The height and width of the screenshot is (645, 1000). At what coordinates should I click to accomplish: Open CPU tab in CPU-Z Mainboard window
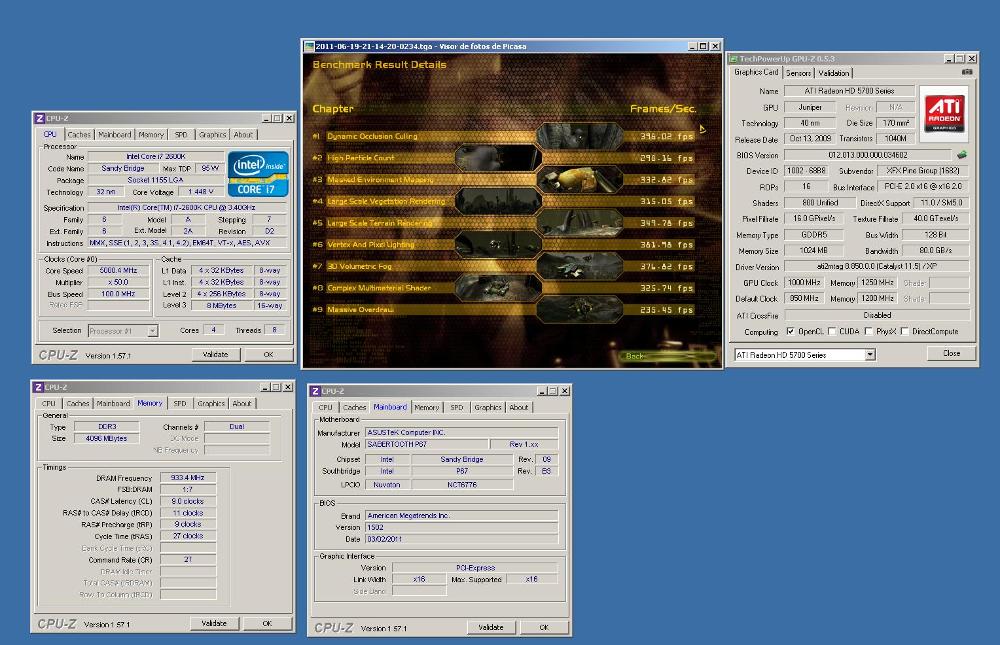(325, 407)
